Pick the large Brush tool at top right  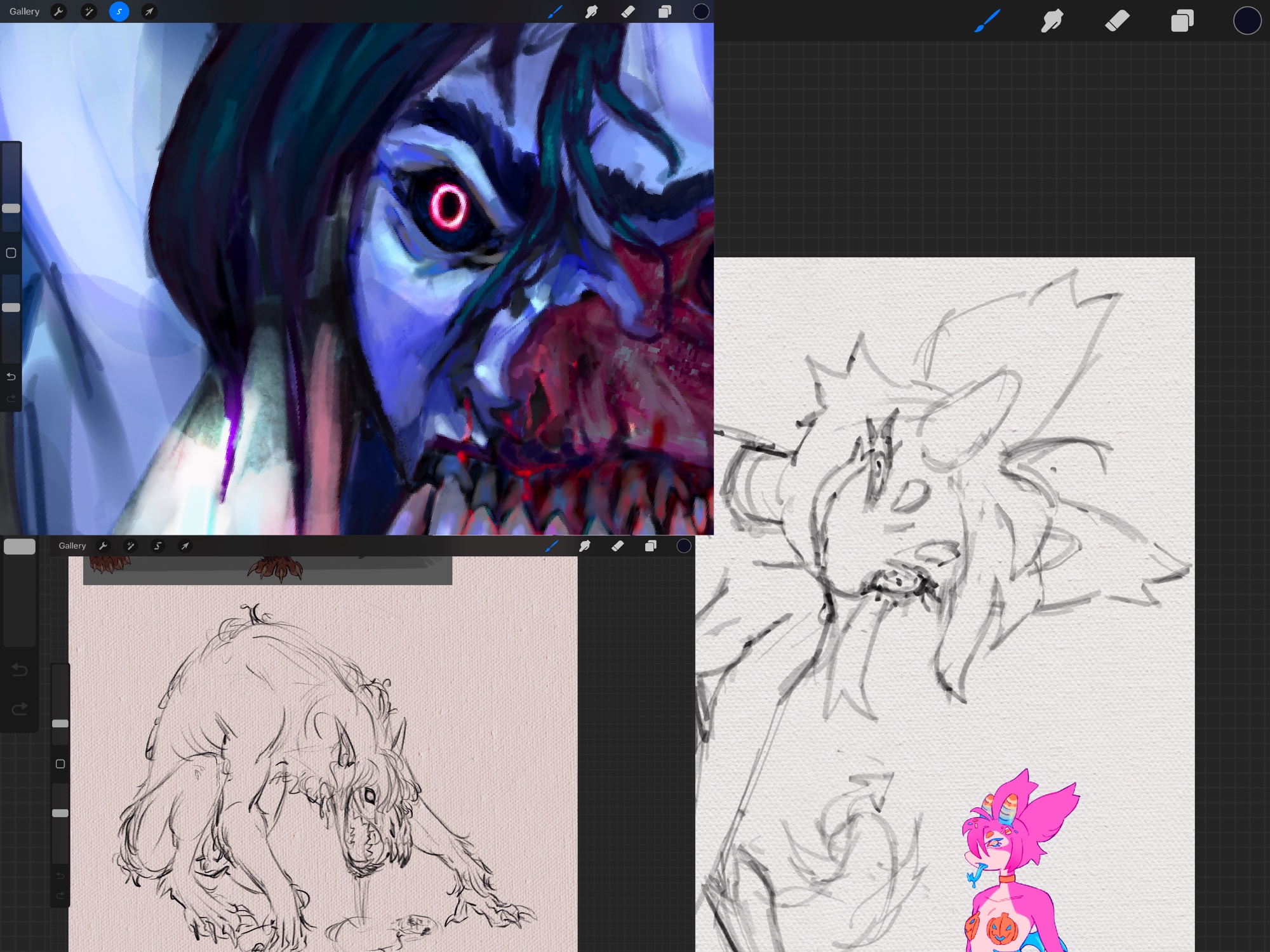987,21
